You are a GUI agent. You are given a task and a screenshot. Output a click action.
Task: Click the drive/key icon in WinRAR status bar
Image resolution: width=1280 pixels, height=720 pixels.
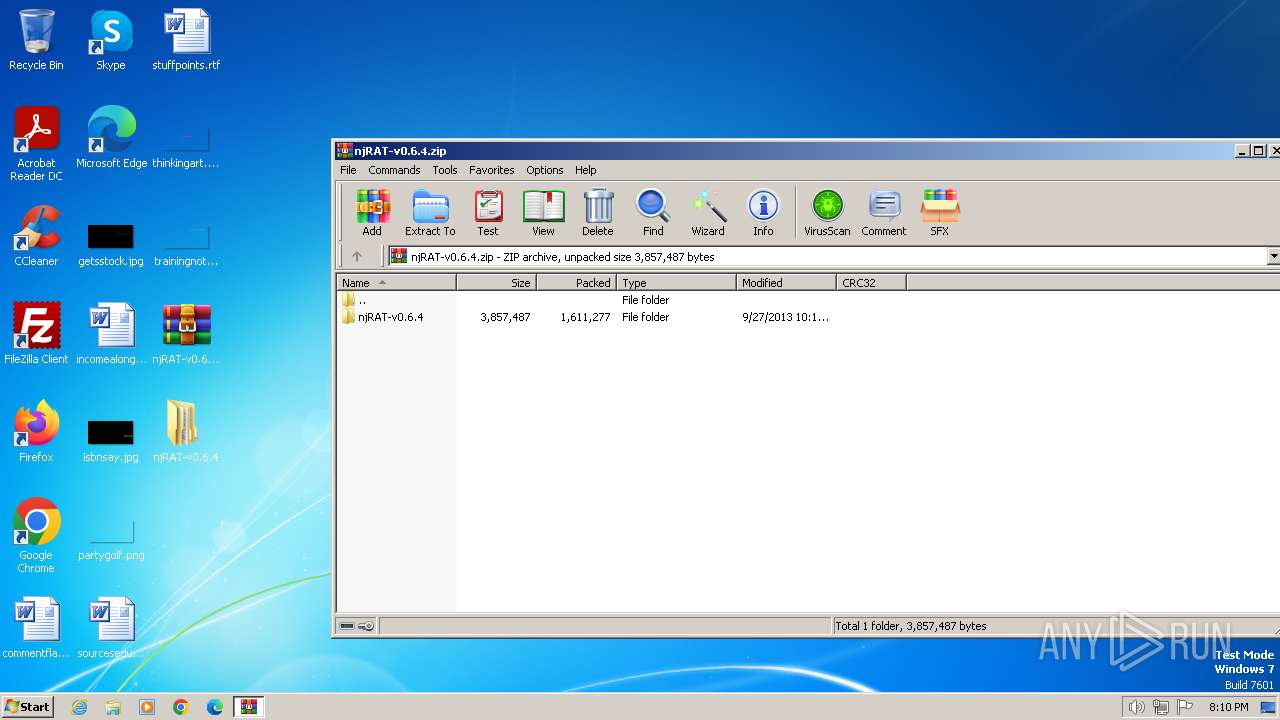tap(357, 626)
